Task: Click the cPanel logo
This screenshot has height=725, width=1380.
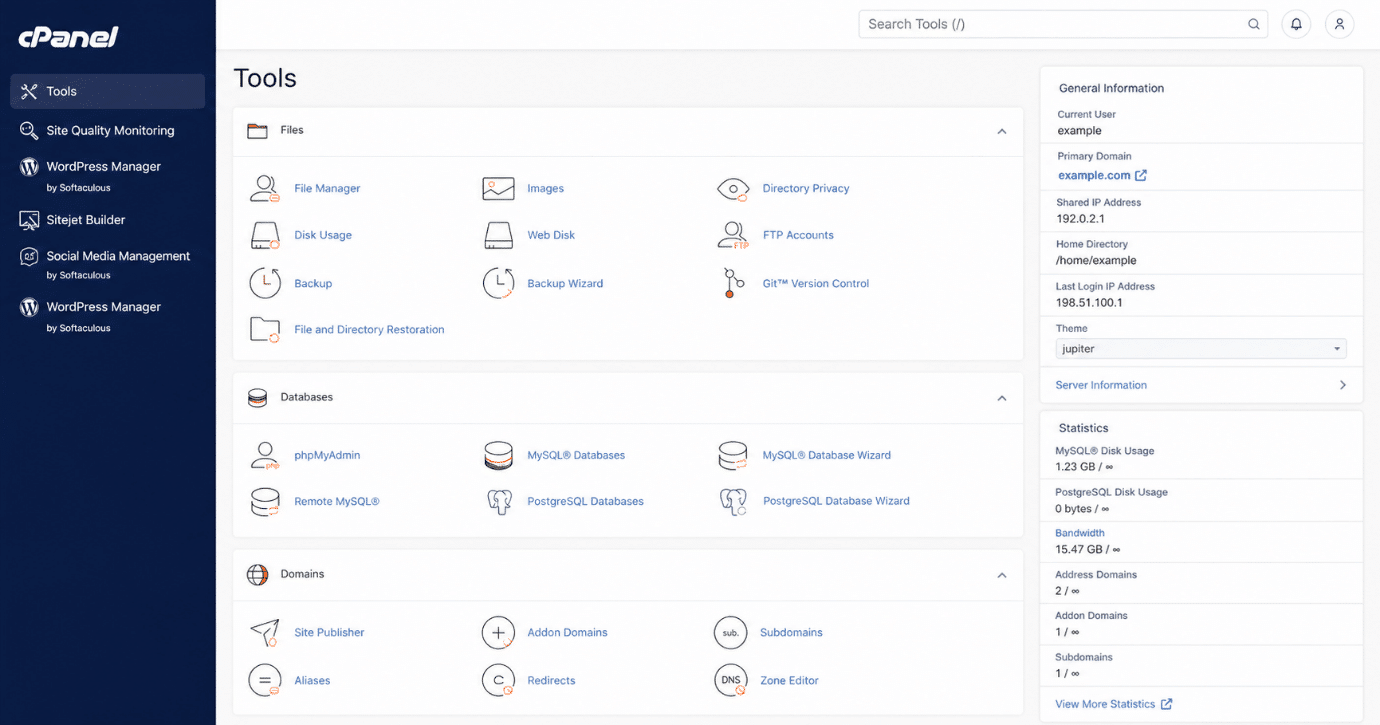Action: 68,38
